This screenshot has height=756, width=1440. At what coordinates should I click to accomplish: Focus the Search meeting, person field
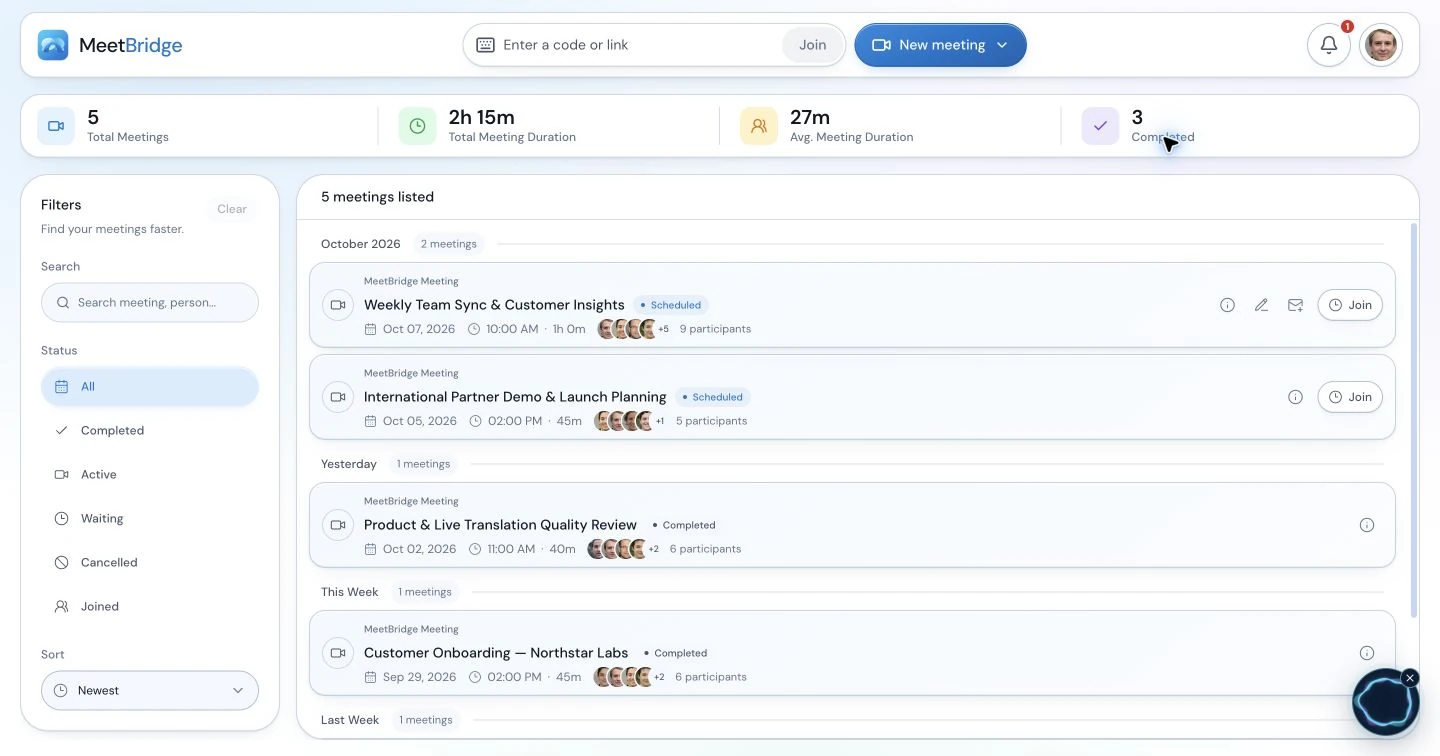[150, 302]
